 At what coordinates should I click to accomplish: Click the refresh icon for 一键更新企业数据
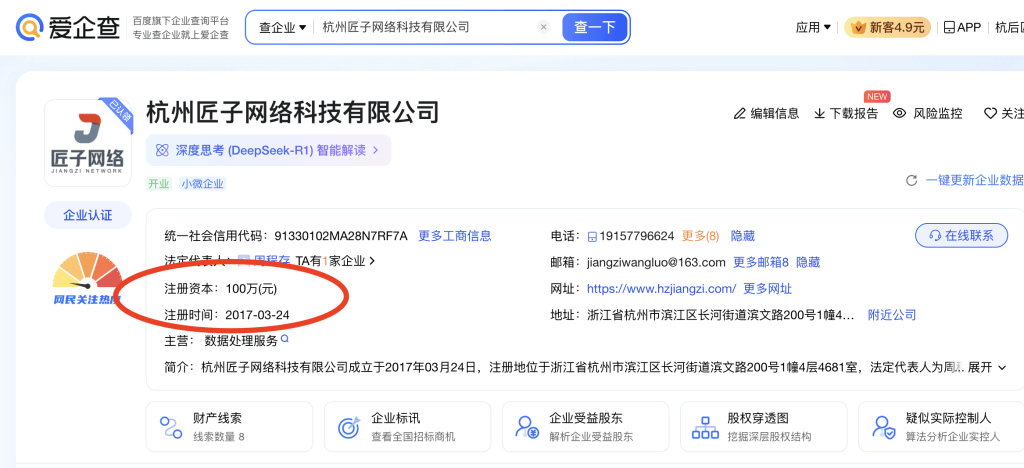[911, 180]
